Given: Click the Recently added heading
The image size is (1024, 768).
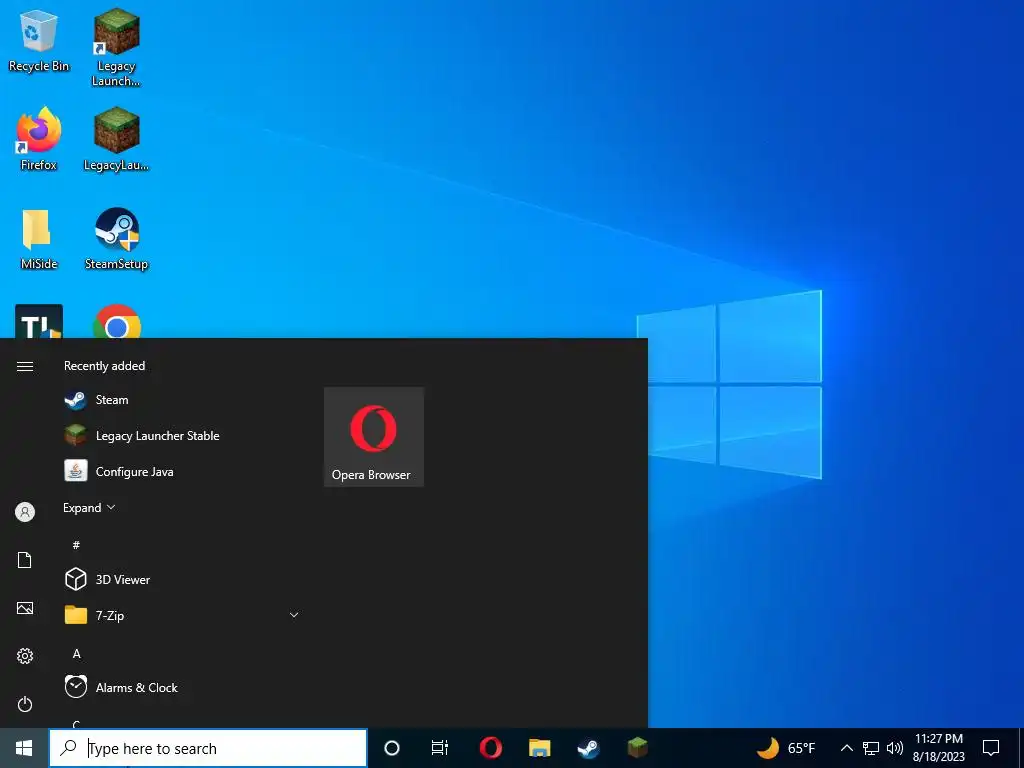Looking at the screenshot, I should (x=104, y=366).
